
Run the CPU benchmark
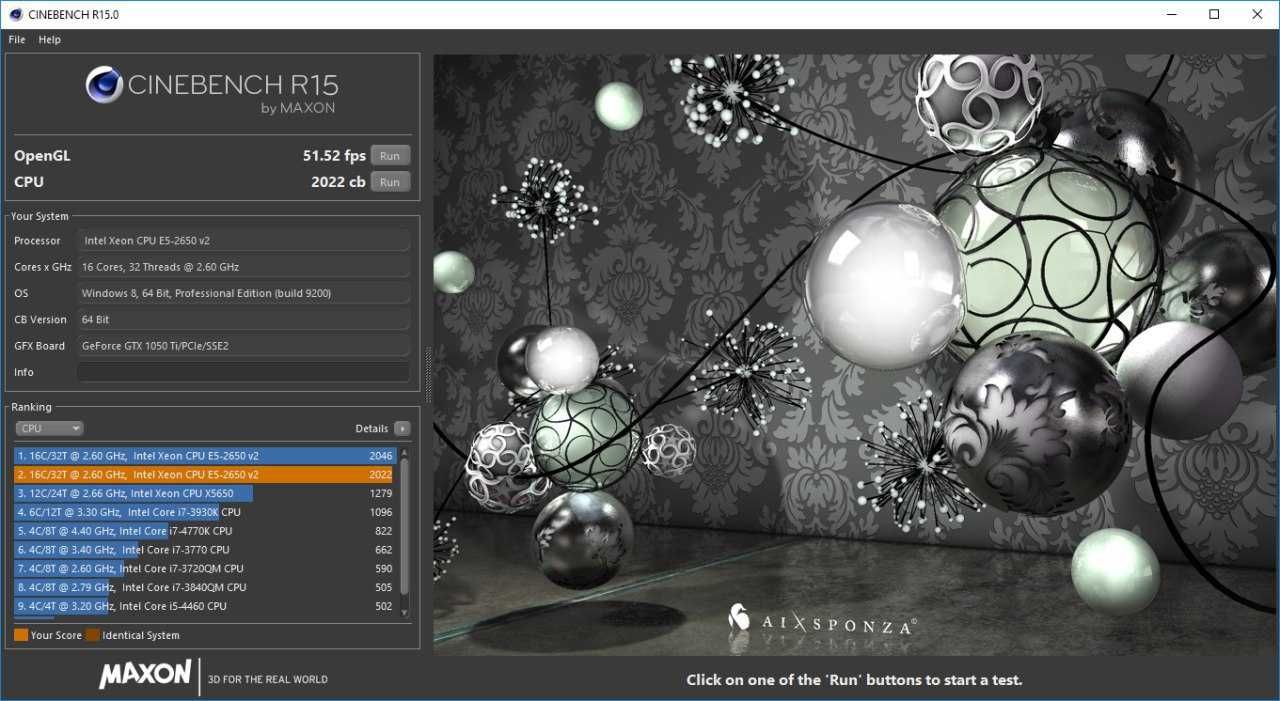(390, 182)
